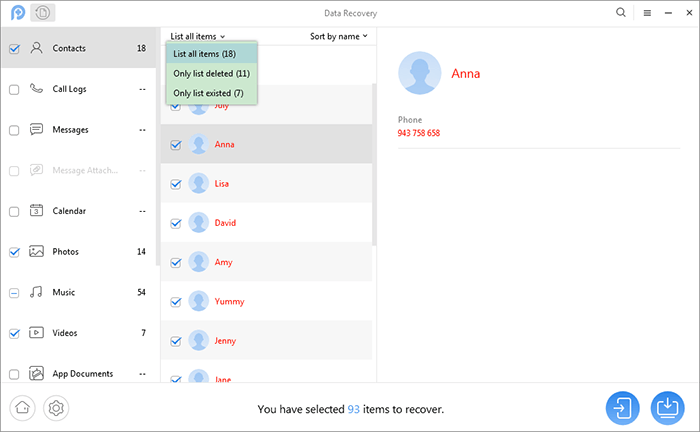Toggle the Music category checkbox
Viewport: 700px width, 432px height.
coord(14,293)
